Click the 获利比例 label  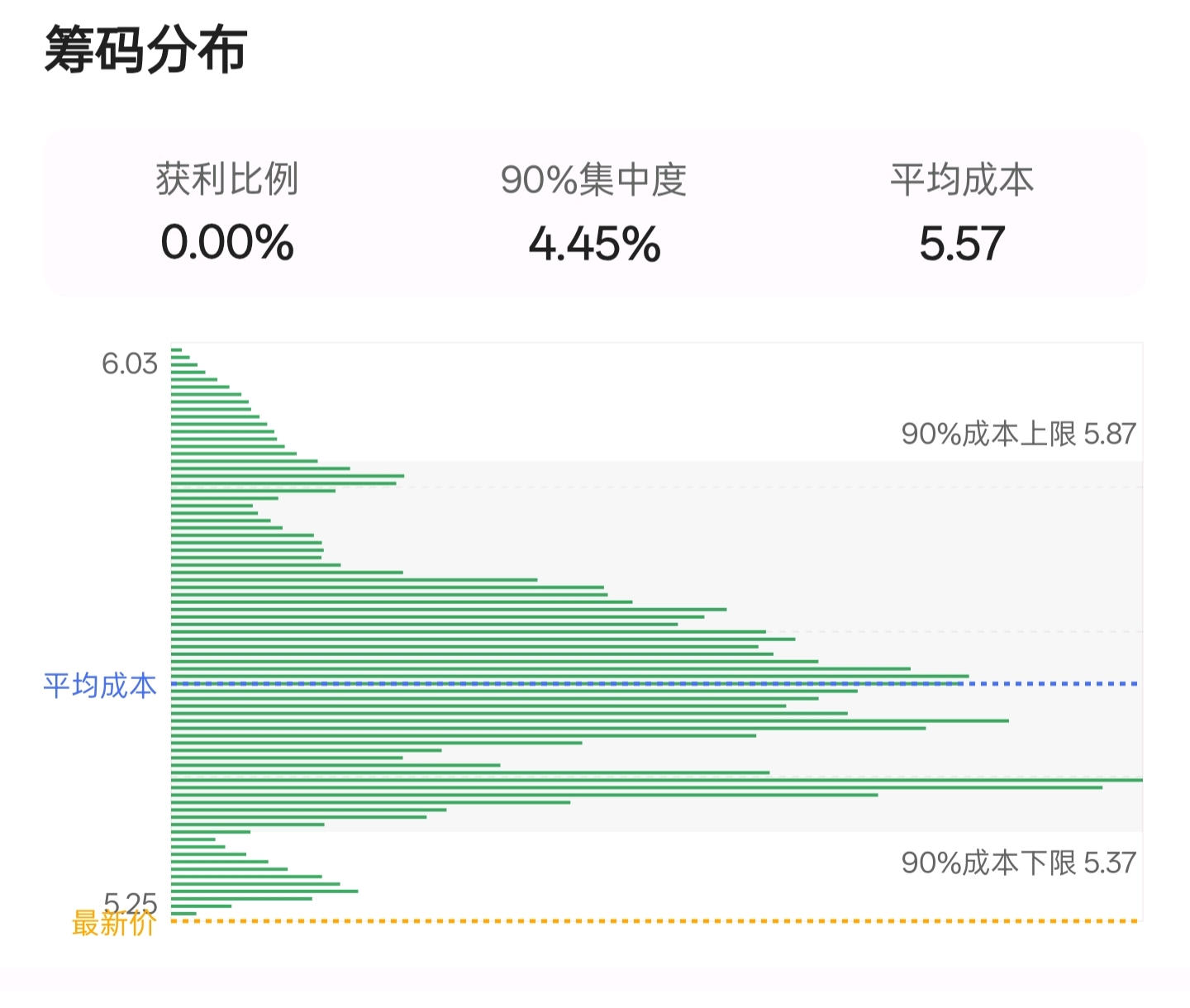[226, 179]
